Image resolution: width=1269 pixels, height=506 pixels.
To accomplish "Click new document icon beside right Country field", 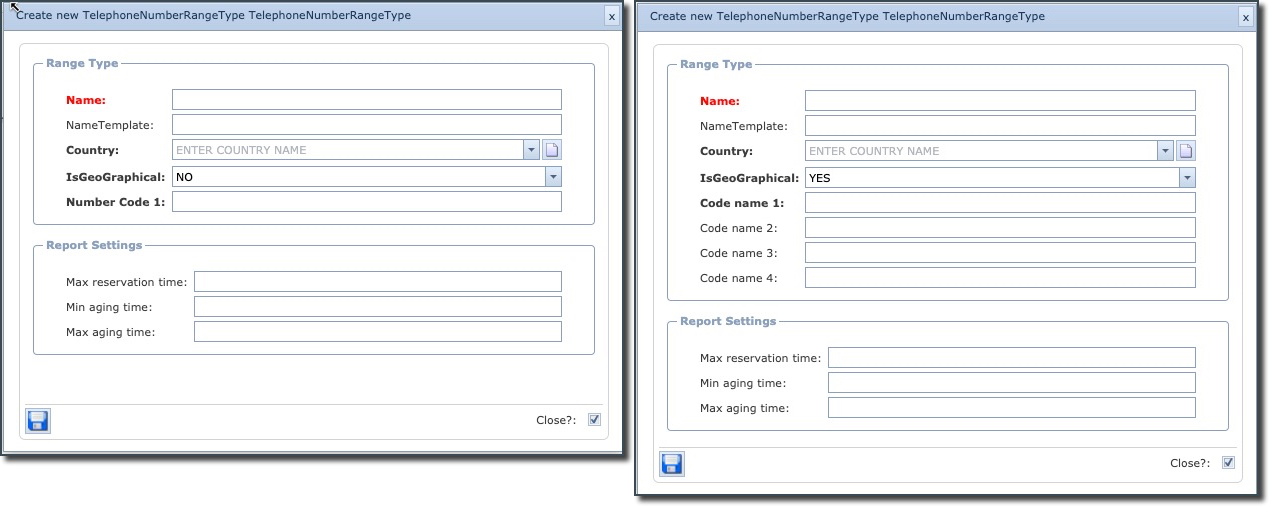I will (x=1186, y=151).
